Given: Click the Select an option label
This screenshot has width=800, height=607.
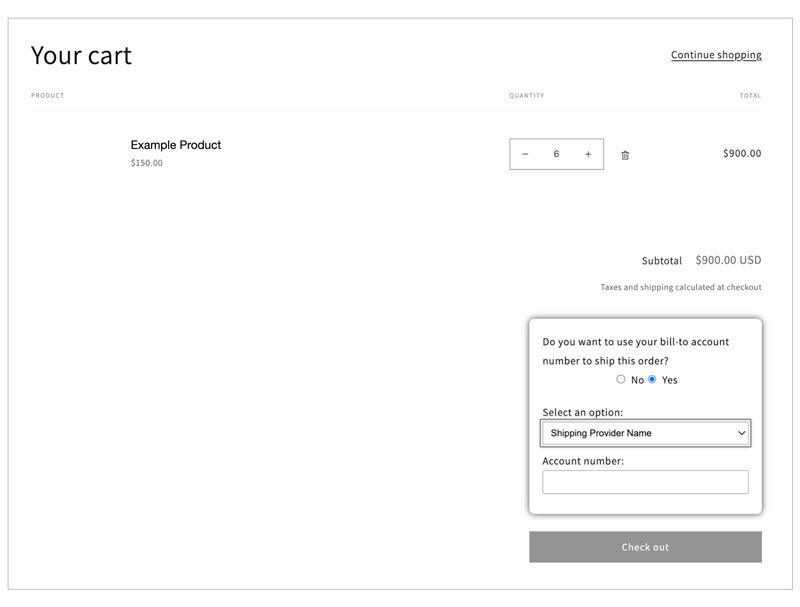Looking at the screenshot, I should (583, 412).
